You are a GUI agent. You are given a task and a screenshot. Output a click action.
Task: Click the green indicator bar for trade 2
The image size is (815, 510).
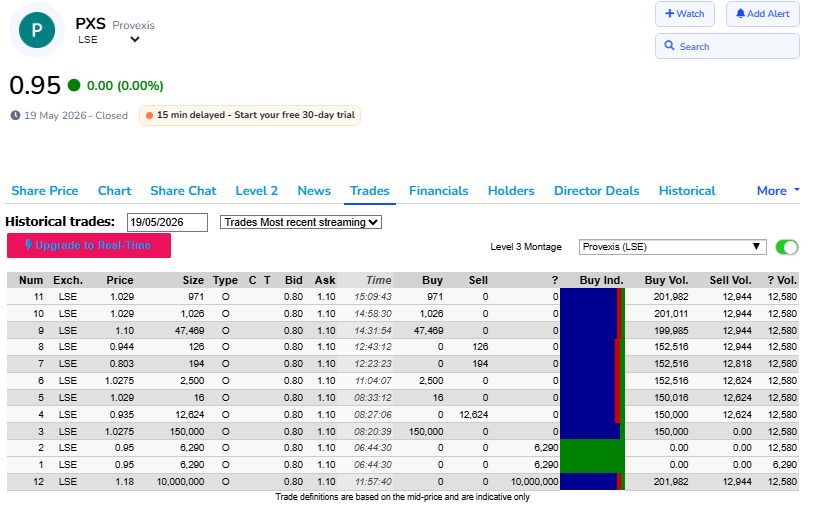click(x=592, y=448)
